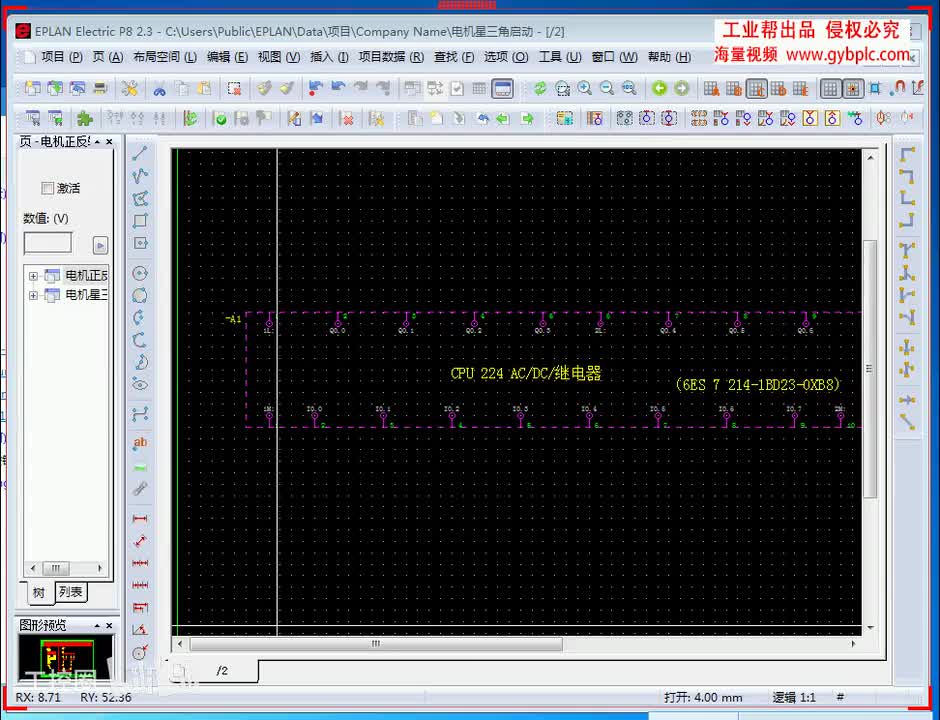Click the vertical scrollbar thumb right of canvas
Screen dimensions: 940x720
tap(870, 369)
